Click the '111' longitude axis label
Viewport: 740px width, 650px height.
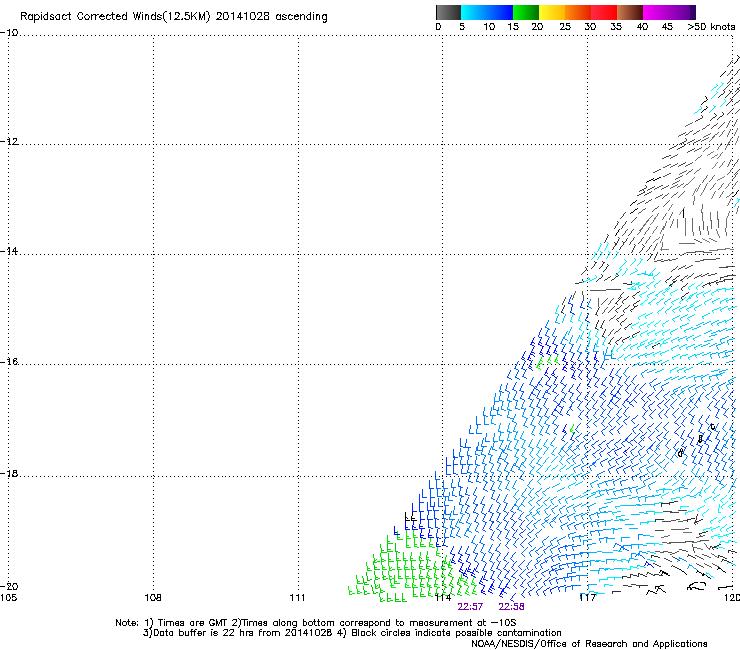point(297,598)
